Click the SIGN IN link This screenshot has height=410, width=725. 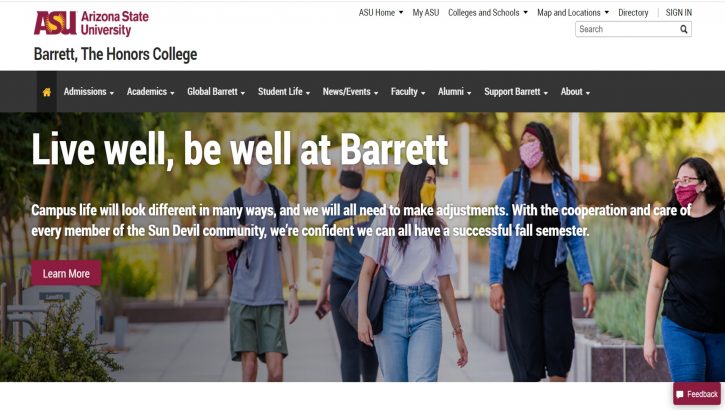pyautogui.click(x=679, y=12)
